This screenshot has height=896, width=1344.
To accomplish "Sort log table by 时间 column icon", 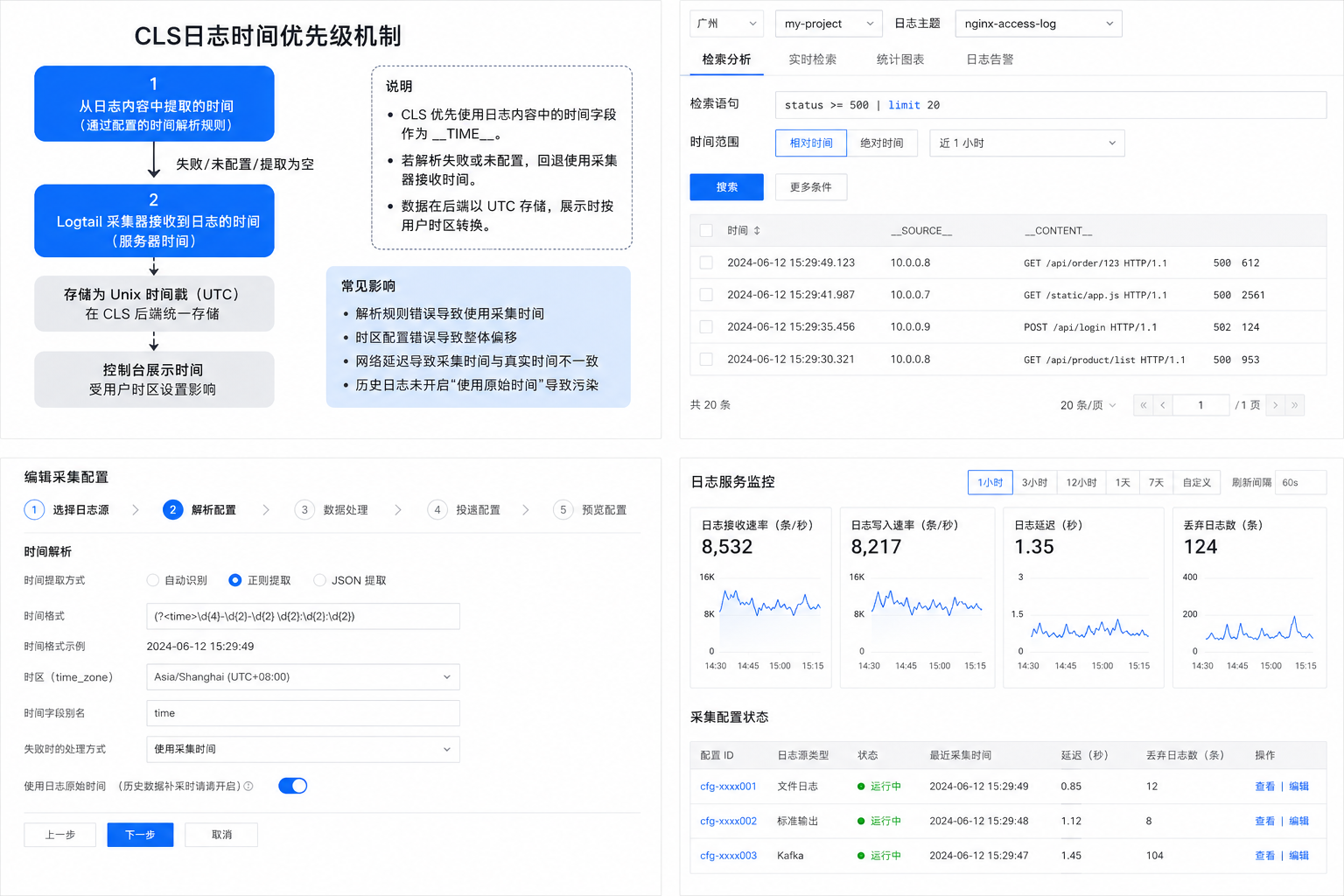I will (x=757, y=231).
